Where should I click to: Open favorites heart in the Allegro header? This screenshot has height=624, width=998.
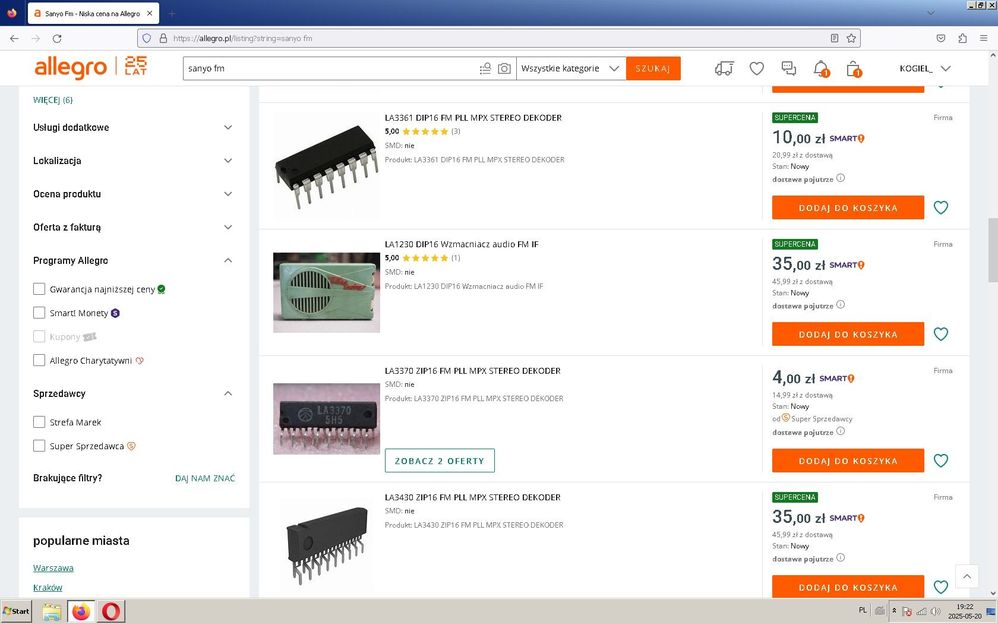pos(756,68)
